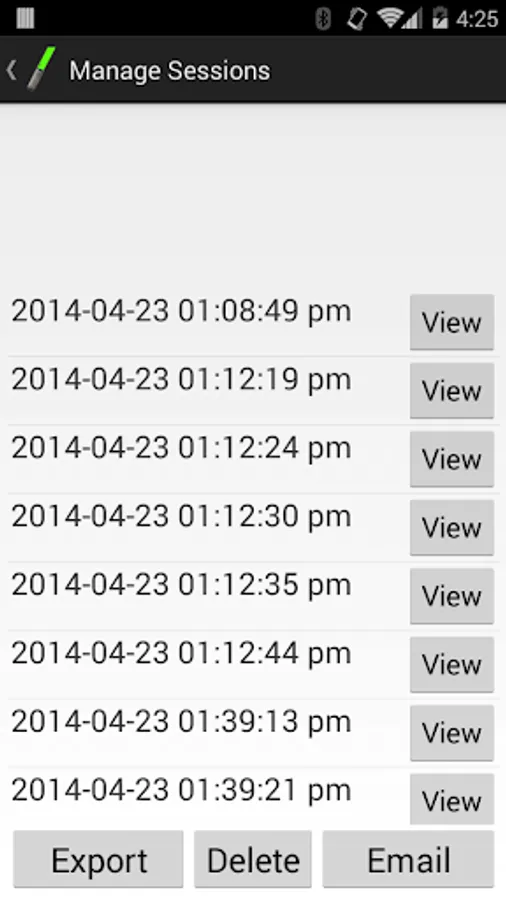Viewport: 506px width, 900px height.
Task: Click the Email button
Action: tap(408, 859)
